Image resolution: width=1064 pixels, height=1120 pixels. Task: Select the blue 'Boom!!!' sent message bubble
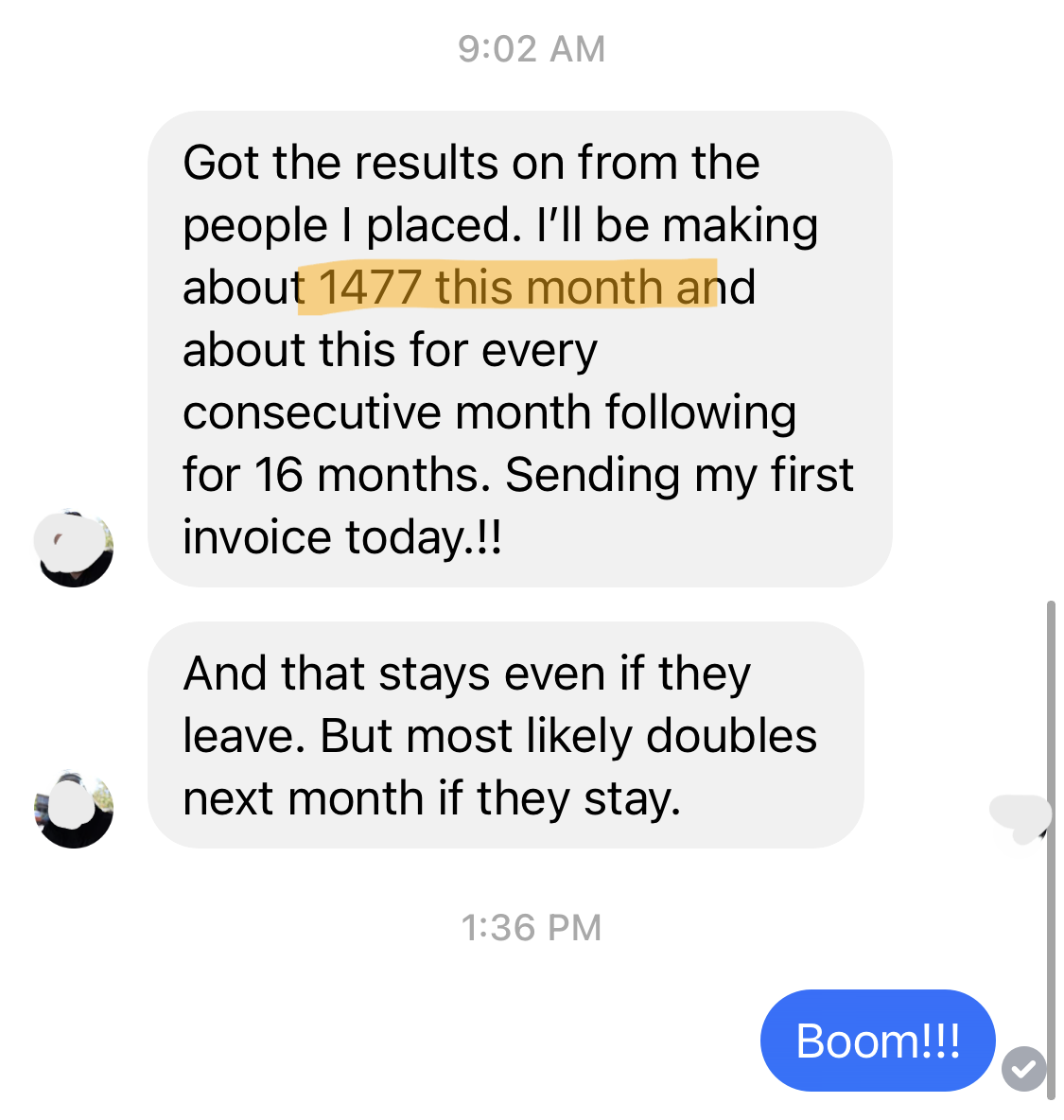(878, 1040)
